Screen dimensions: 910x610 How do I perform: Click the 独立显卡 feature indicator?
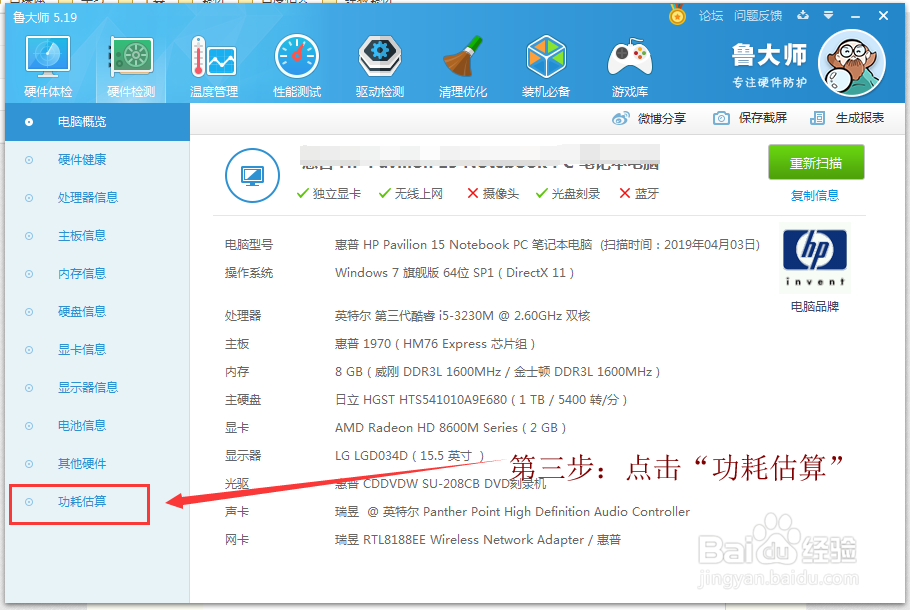click(328, 194)
